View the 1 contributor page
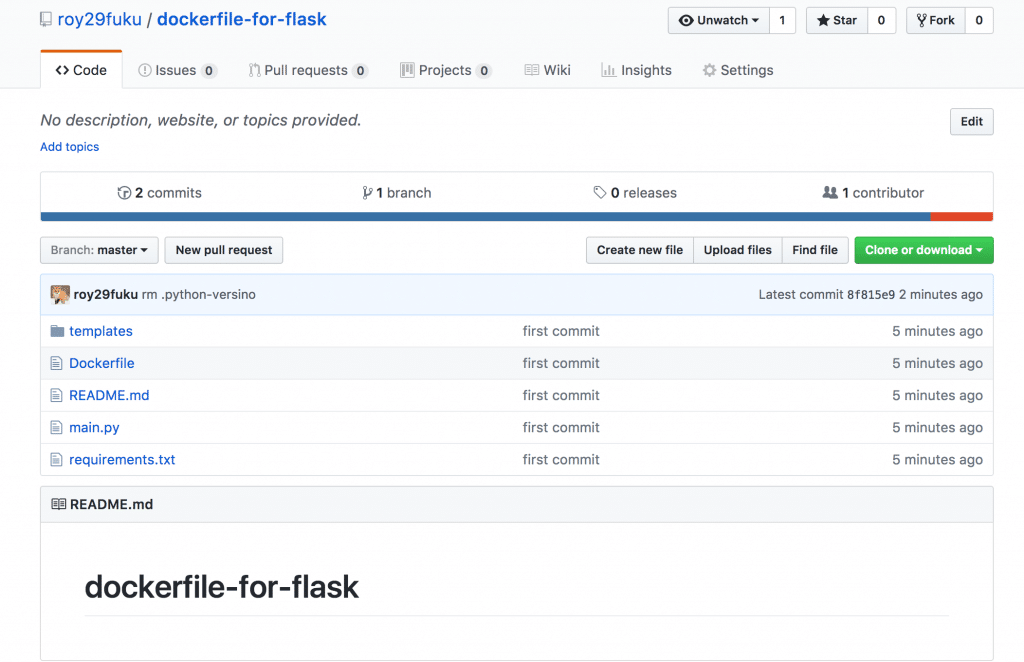Viewport: 1024px width, 662px height. (873, 193)
